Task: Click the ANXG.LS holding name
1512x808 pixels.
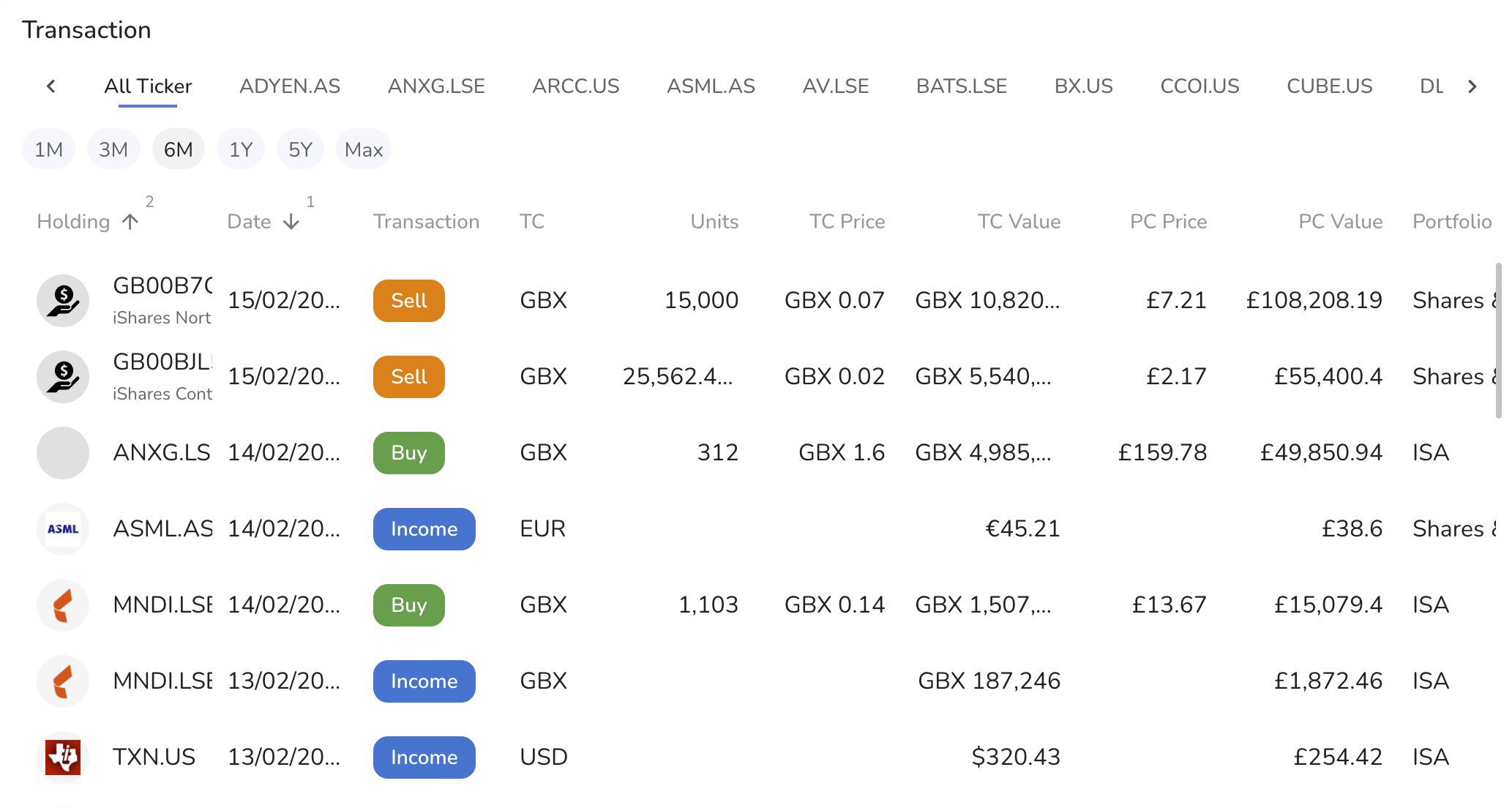Action: tap(162, 453)
